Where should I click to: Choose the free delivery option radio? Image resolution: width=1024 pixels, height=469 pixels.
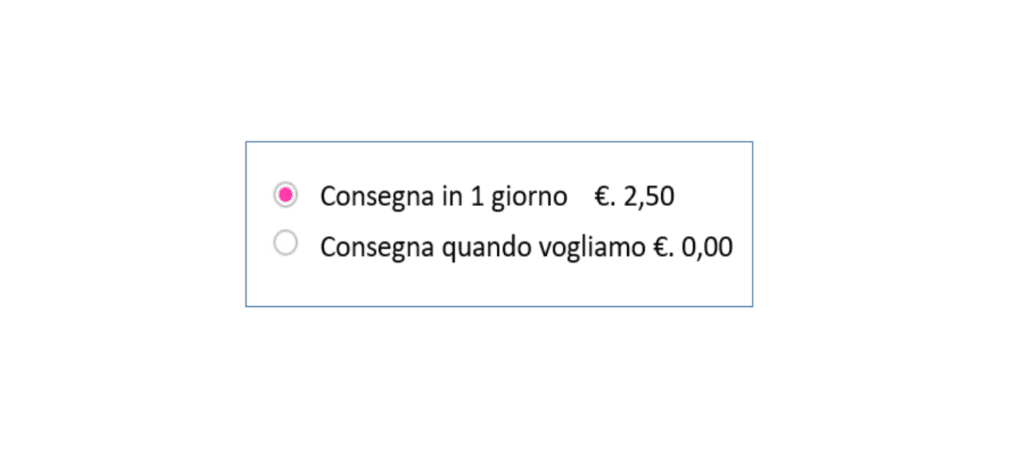pos(285,243)
